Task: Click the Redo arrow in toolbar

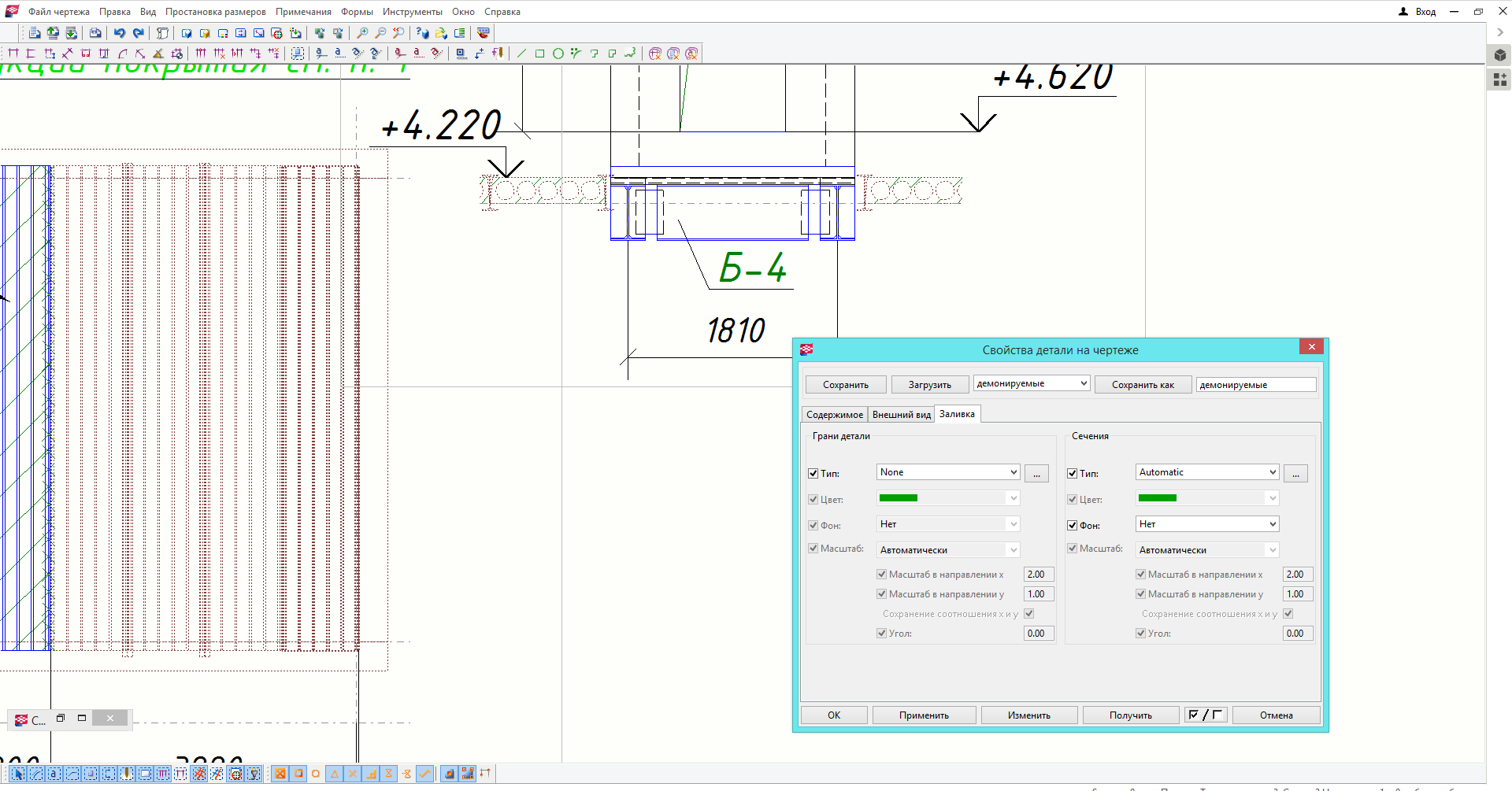Action: [x=139, y=33]
